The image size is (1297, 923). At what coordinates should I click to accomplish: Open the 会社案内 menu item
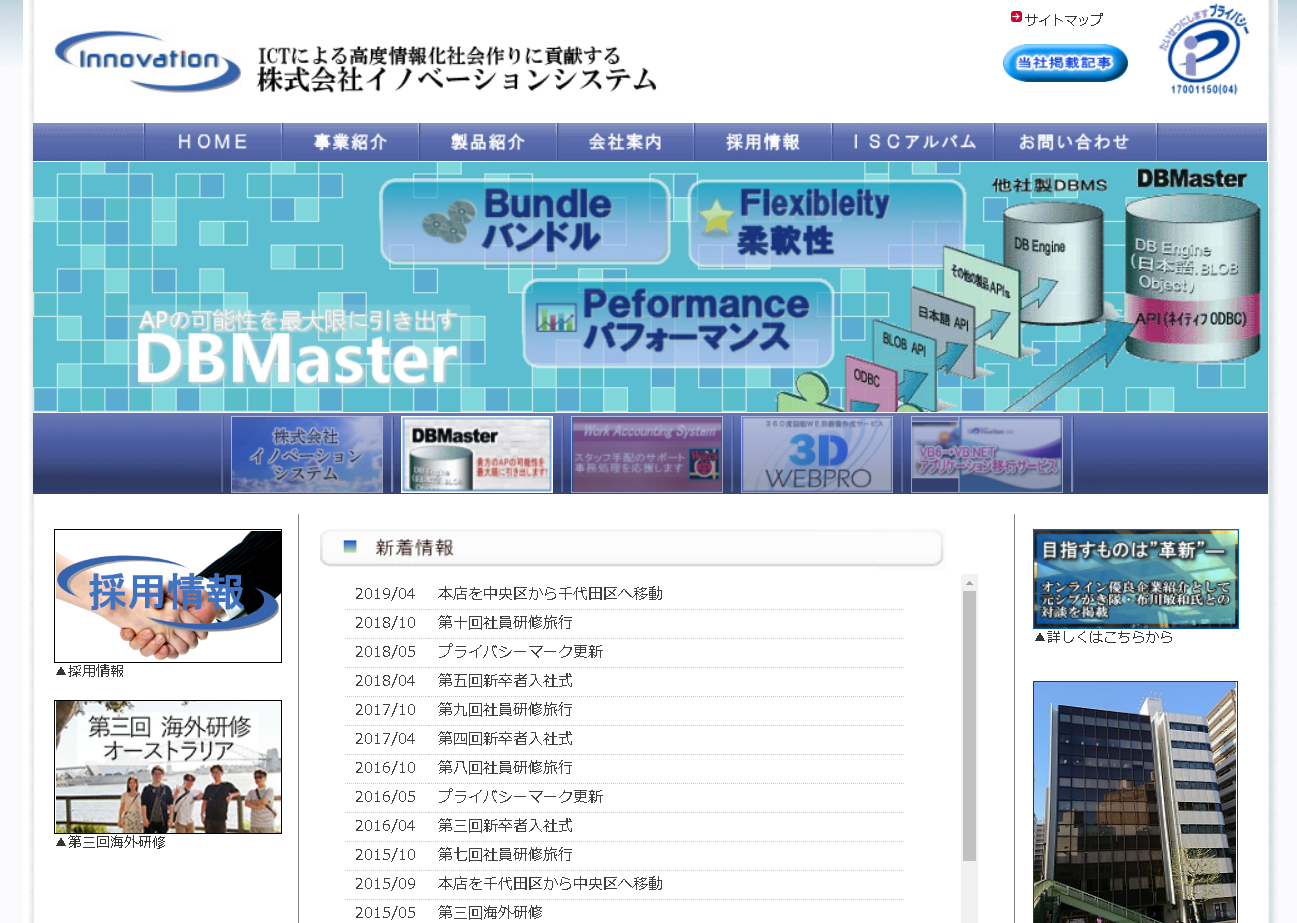[x=626, y=142]
